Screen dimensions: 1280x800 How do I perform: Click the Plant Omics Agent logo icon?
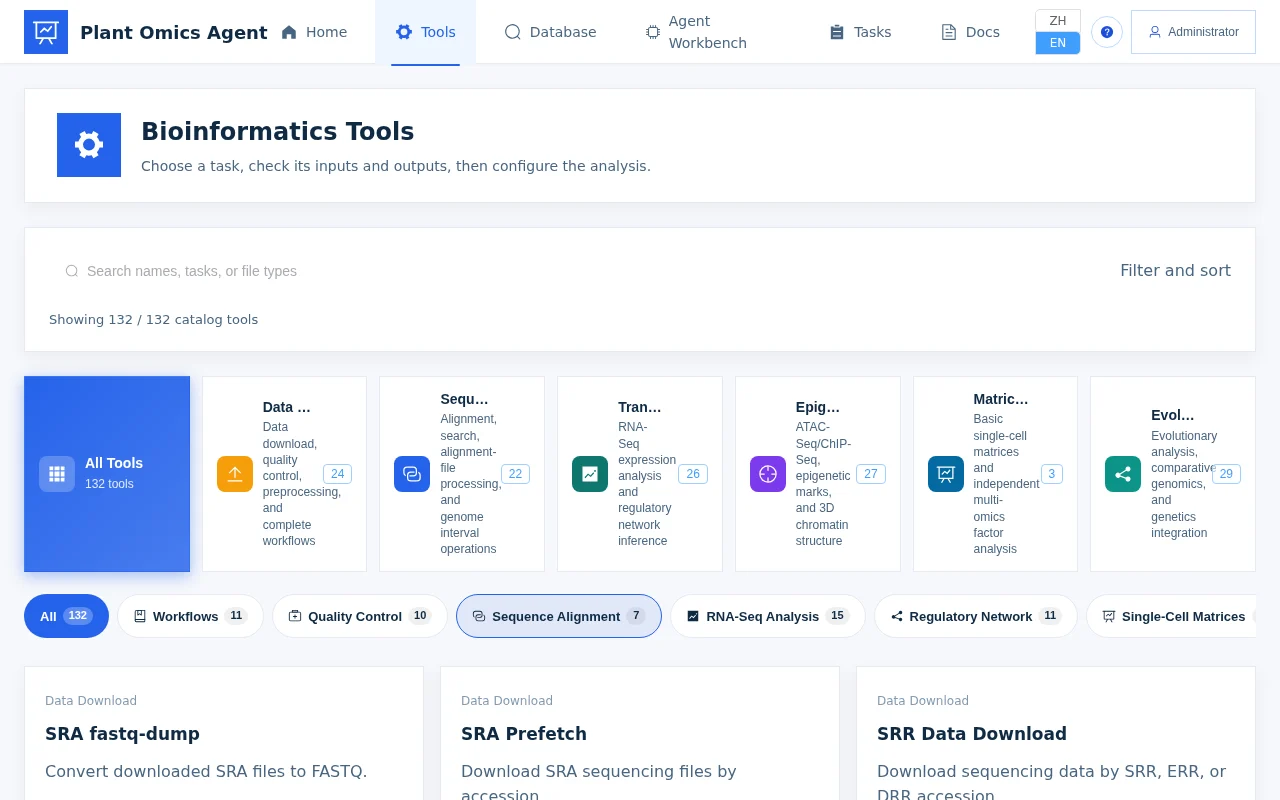[x=46, y=32]
